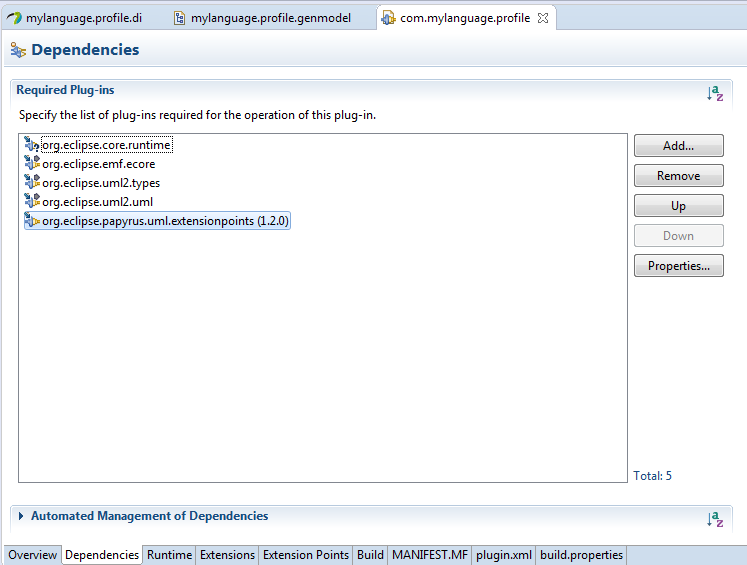This screenshot has width=747, height=565.
Task: Select org.eclipse.papyrus.uml.extensionpoints (1.2.0) entry
Action: (157, 221)
